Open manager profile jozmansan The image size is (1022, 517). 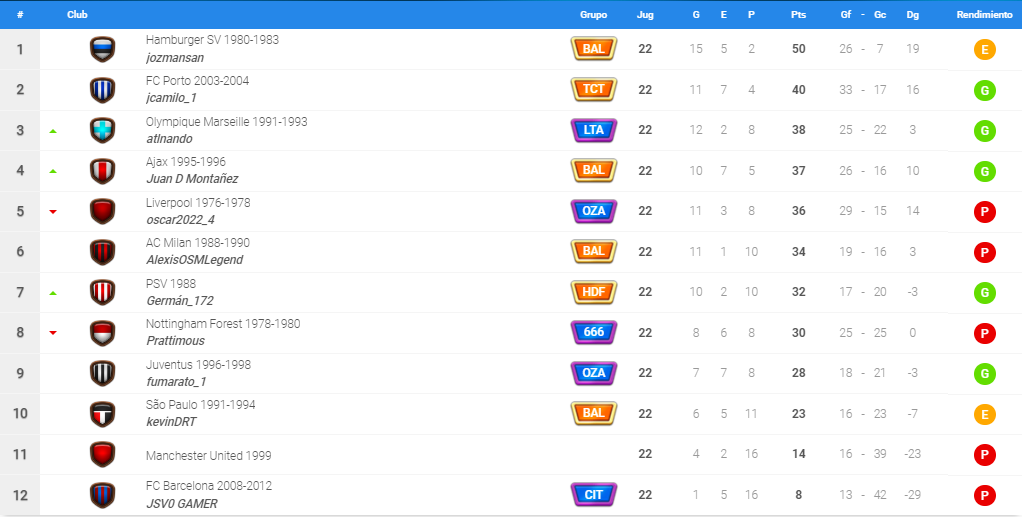(x=175, y=57)
